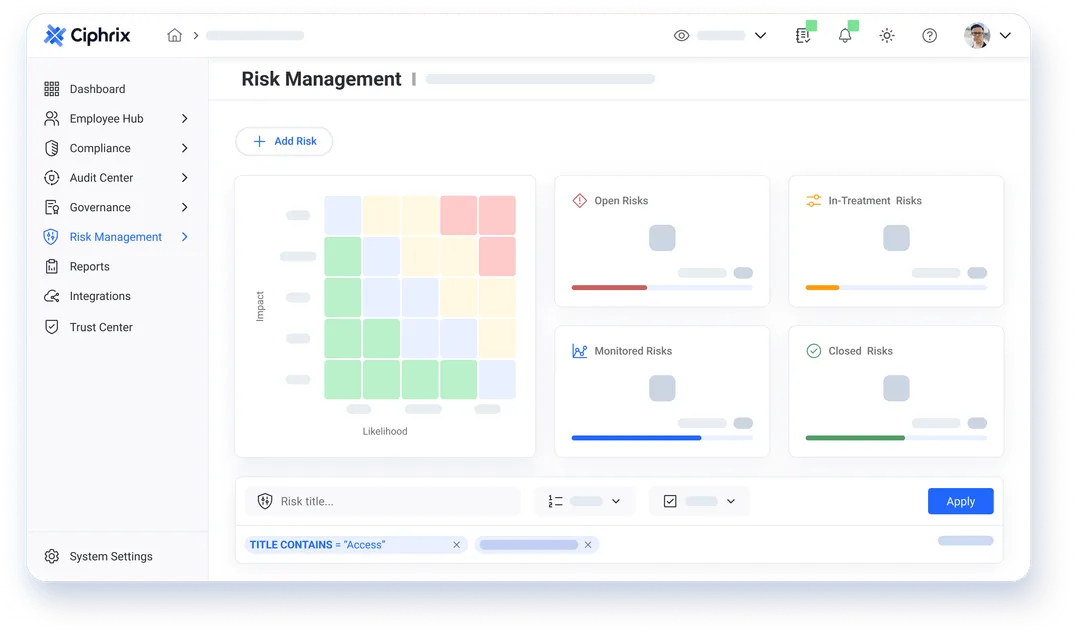Expand Employee Hub submenu chevron
1080x641 pixels.
tap(185, 118)
